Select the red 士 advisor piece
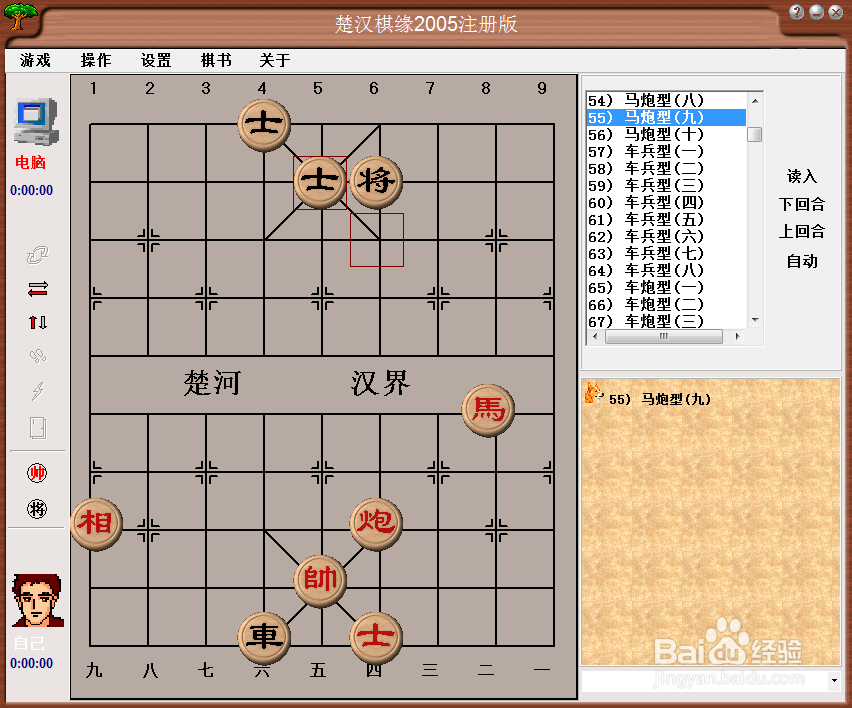Screen dimensions: 852x708 click(x=376, y=638)
